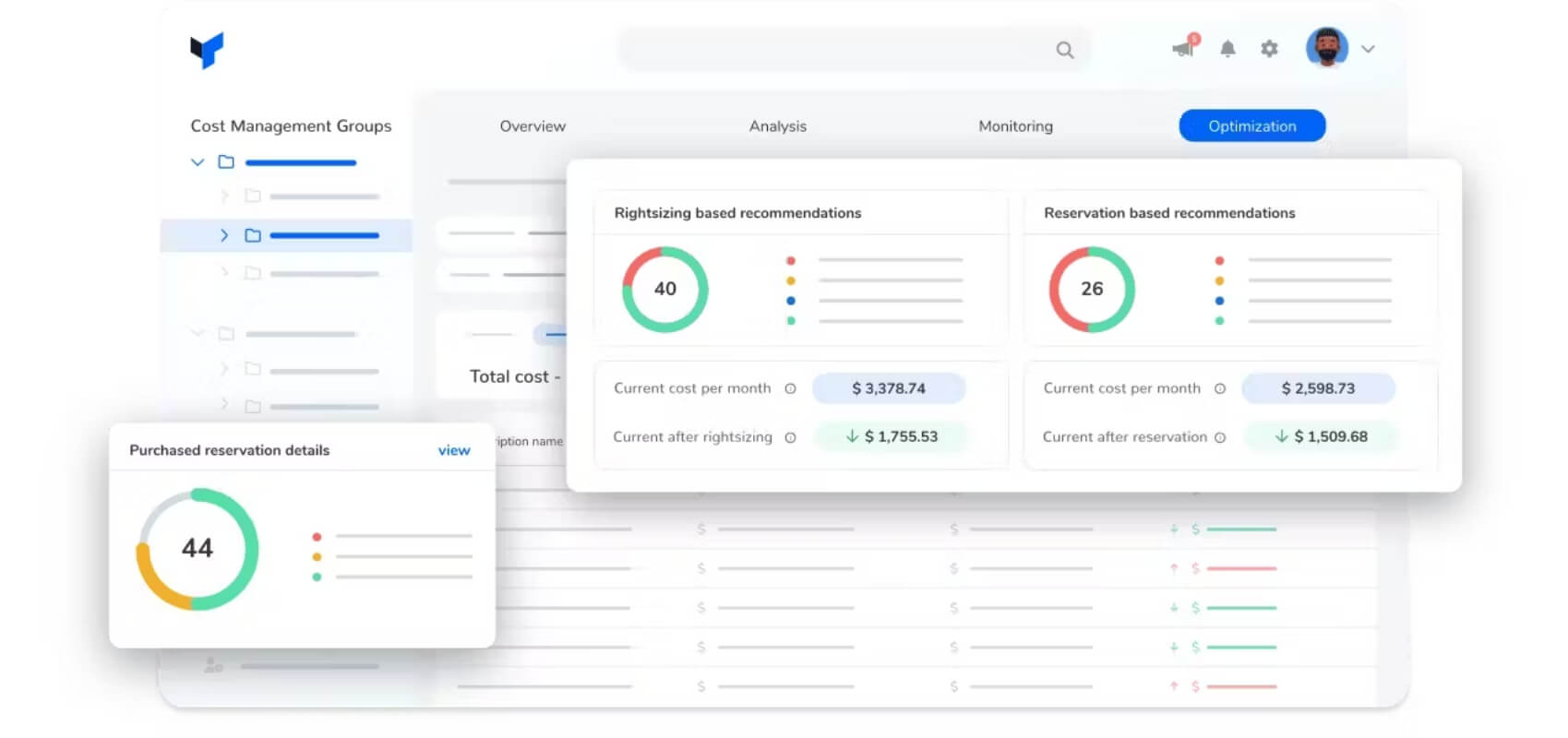Switch to the Overview tab
The height and width of the screenshot is (738, 1568).
tap(533, 126)
